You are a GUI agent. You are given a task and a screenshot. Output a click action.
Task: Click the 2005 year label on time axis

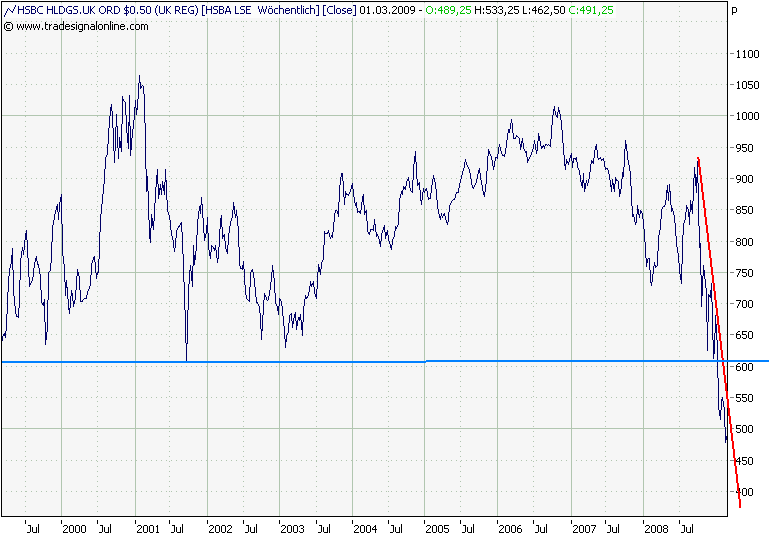point(437,529)
